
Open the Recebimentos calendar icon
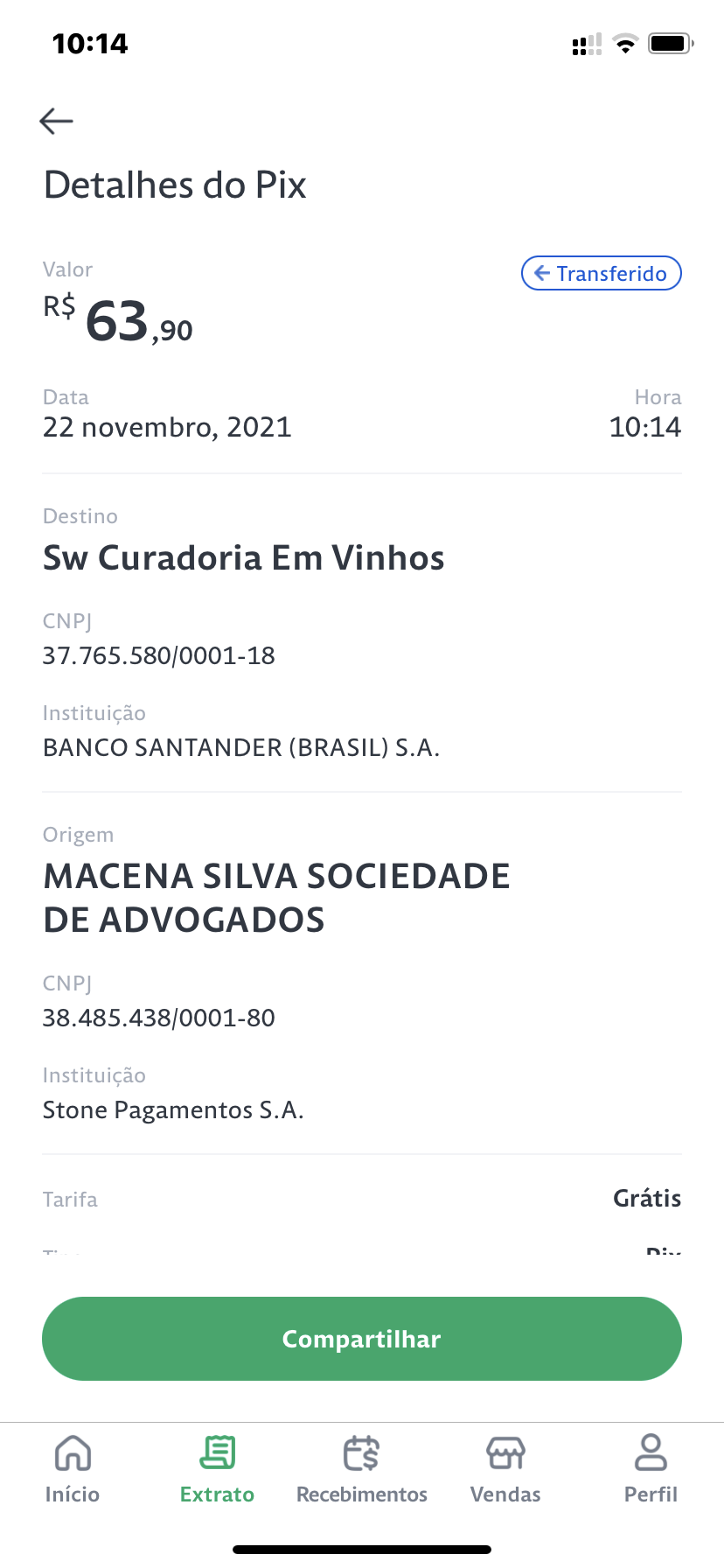click(361, 1453)
